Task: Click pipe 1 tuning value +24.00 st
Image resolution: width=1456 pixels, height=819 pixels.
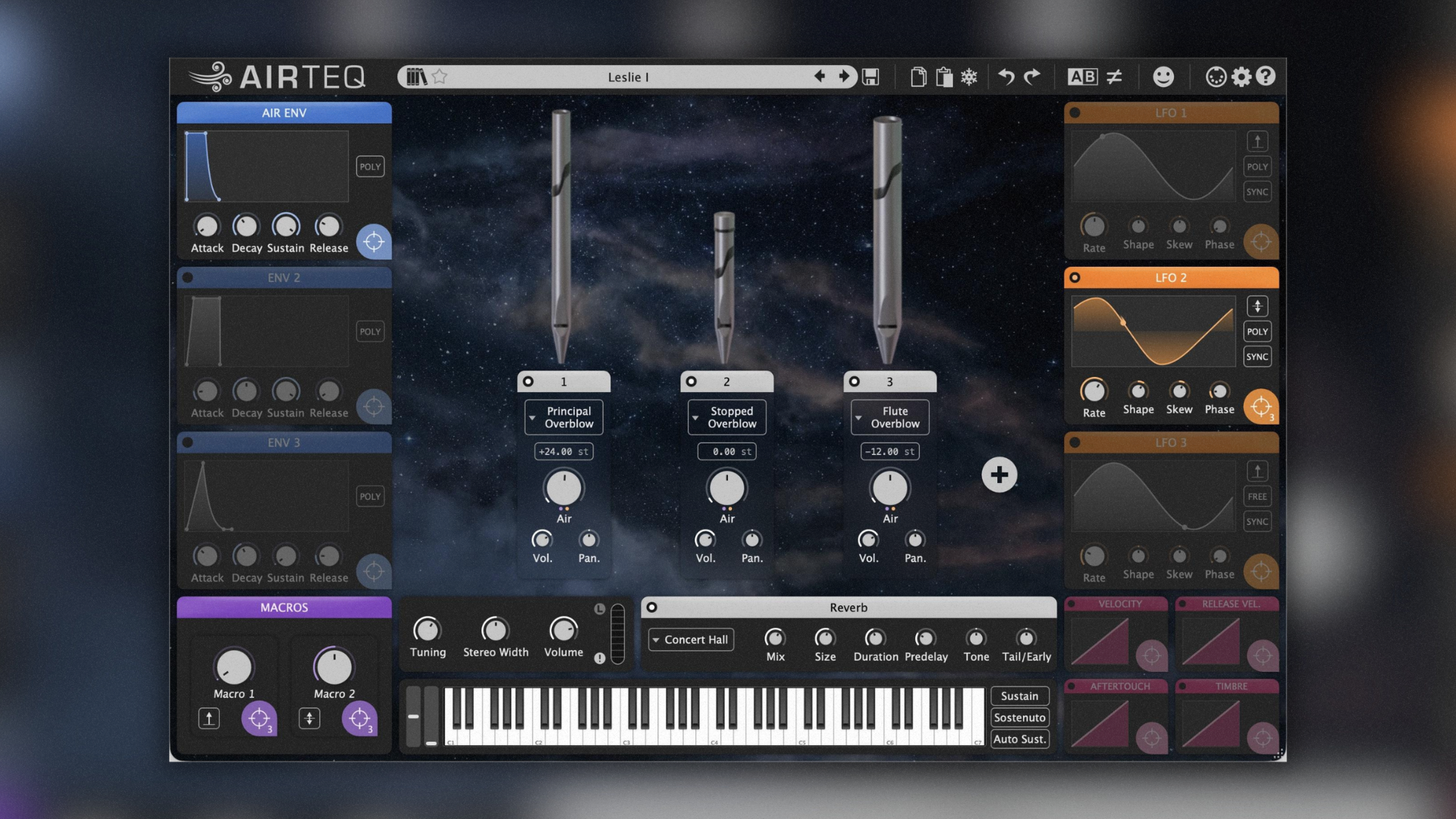Action: click(563, 451)
